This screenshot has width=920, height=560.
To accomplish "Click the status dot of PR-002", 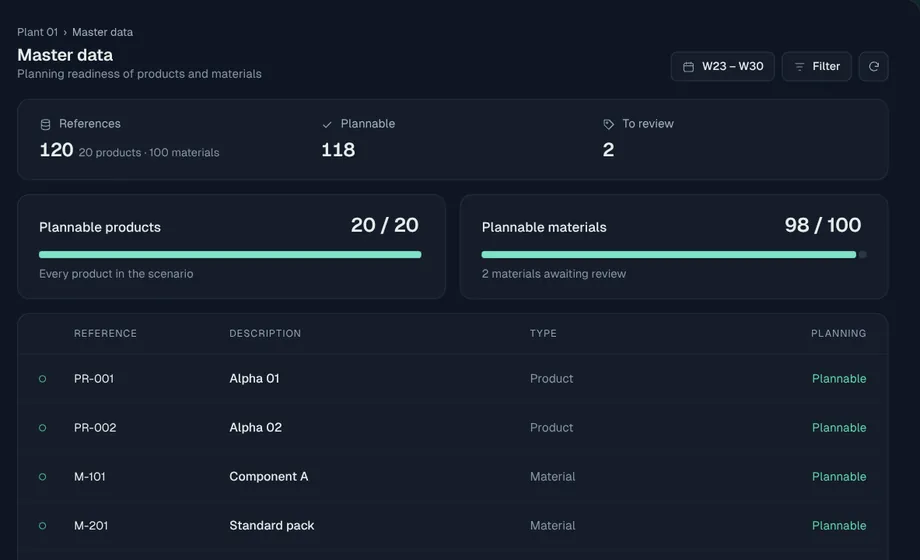I will tap(42, 428).
